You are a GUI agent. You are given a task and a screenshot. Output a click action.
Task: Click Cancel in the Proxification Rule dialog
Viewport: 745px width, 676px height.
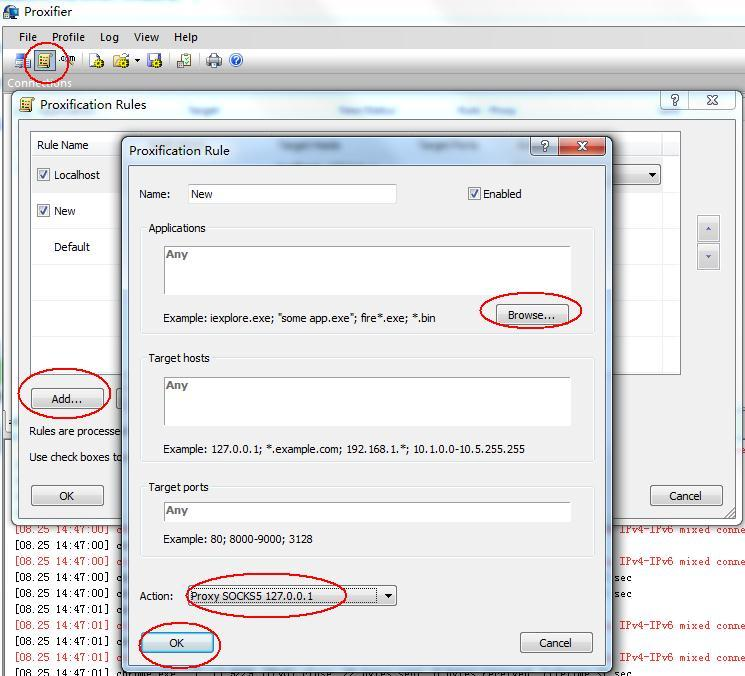[x=556, y=643]
